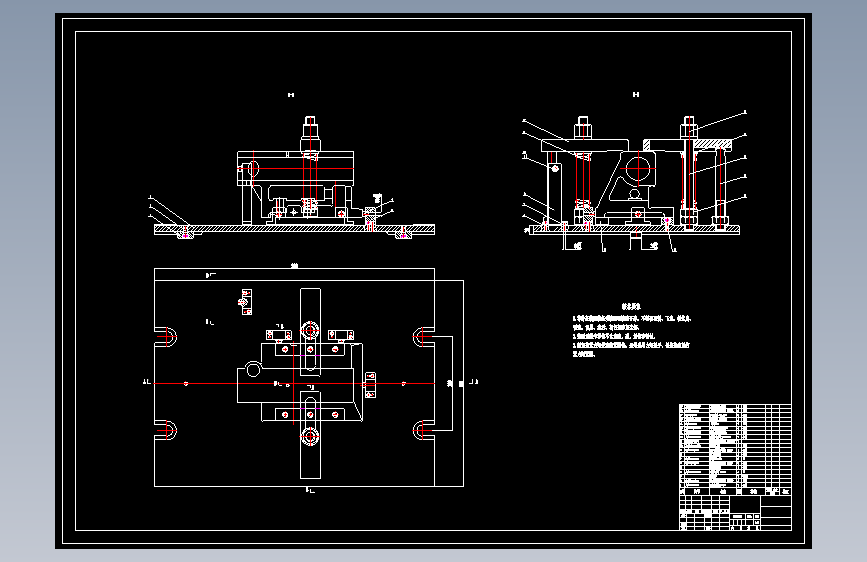Click the round hole in plan view workpiece

click(x=253, y=369)
